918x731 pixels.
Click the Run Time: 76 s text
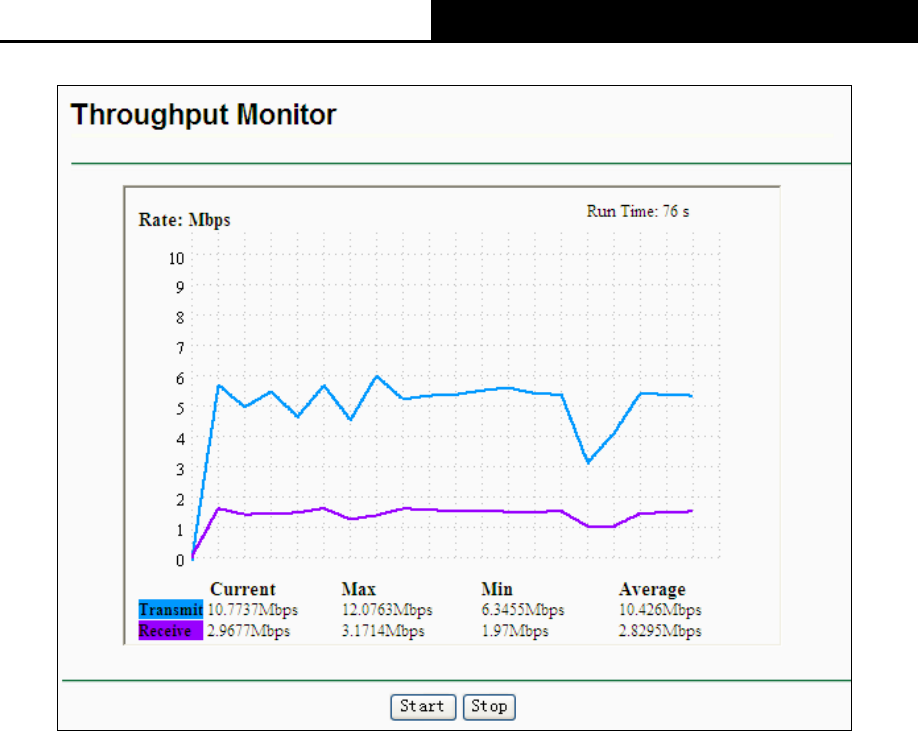[x=638, y=211]
